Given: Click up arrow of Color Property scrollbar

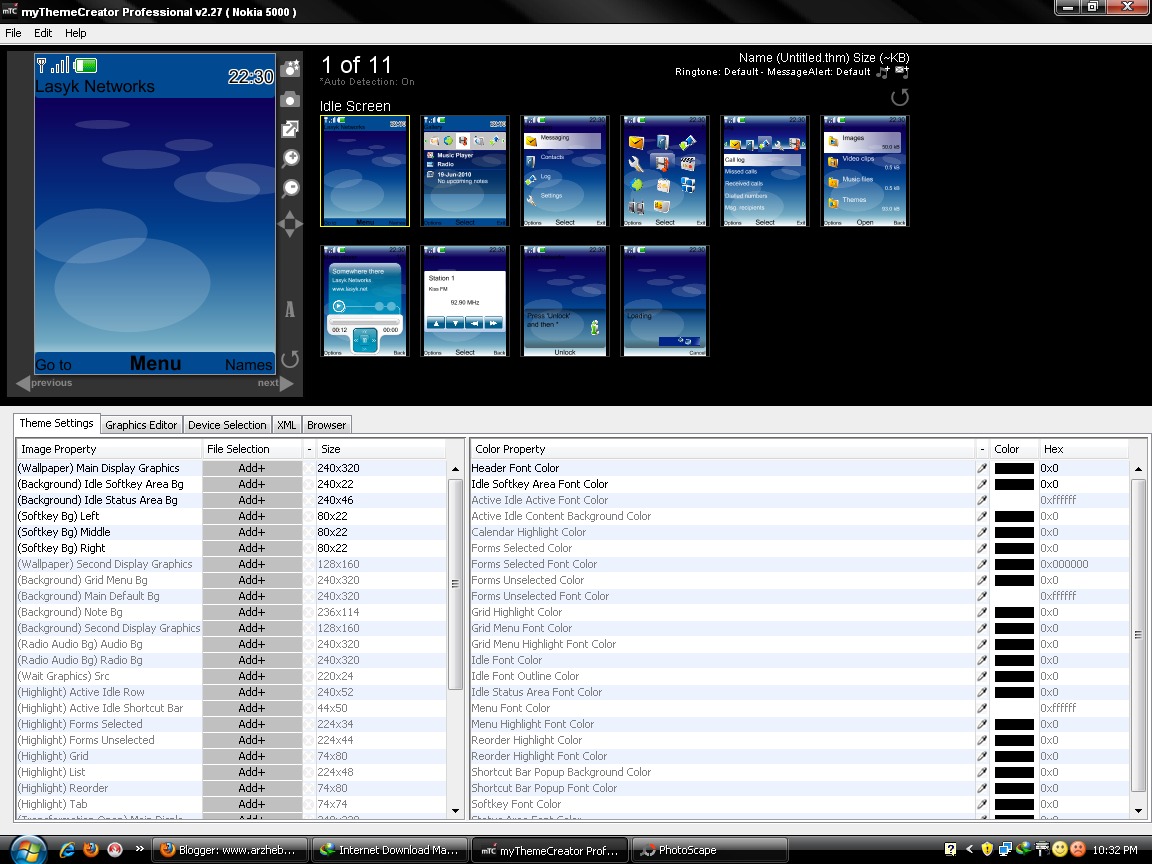Looking at the screenshot, I should point(1138,469).
